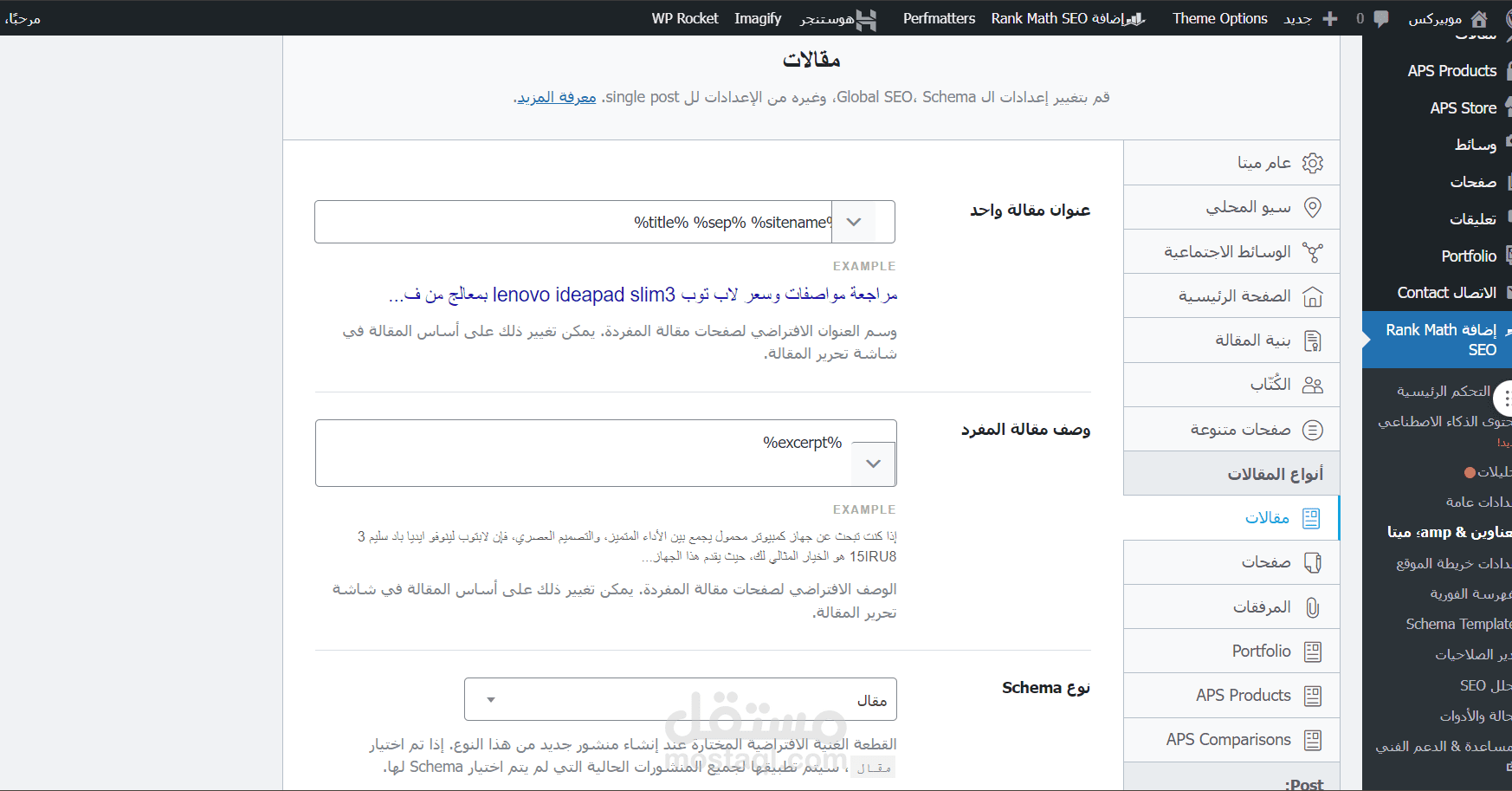The width and height of the screenshot is (1512, 791).
Task: Open وسائط in WordPress sidebar
Action: (1476, 145)
